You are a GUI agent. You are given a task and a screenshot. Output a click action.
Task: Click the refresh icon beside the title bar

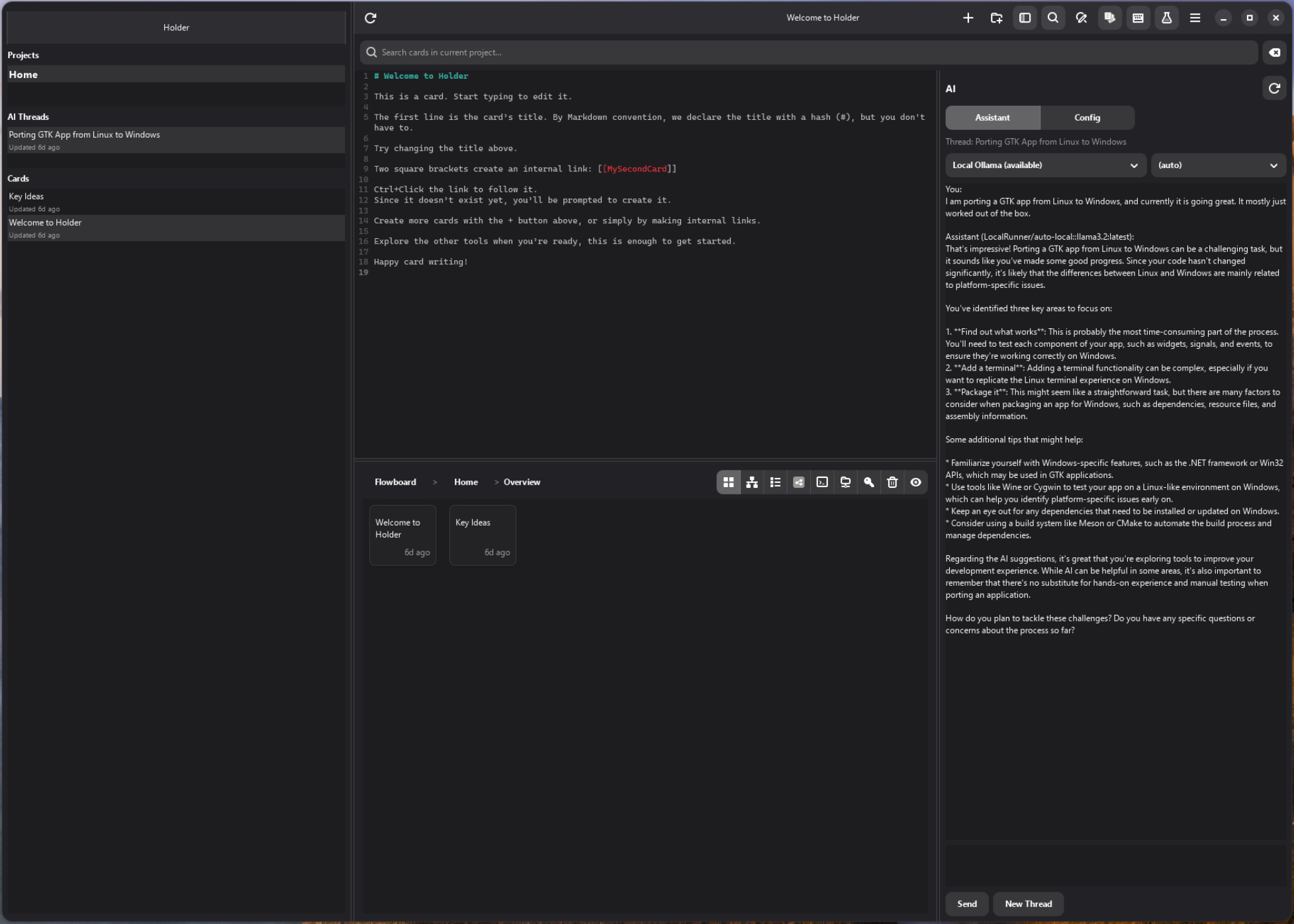371,18
